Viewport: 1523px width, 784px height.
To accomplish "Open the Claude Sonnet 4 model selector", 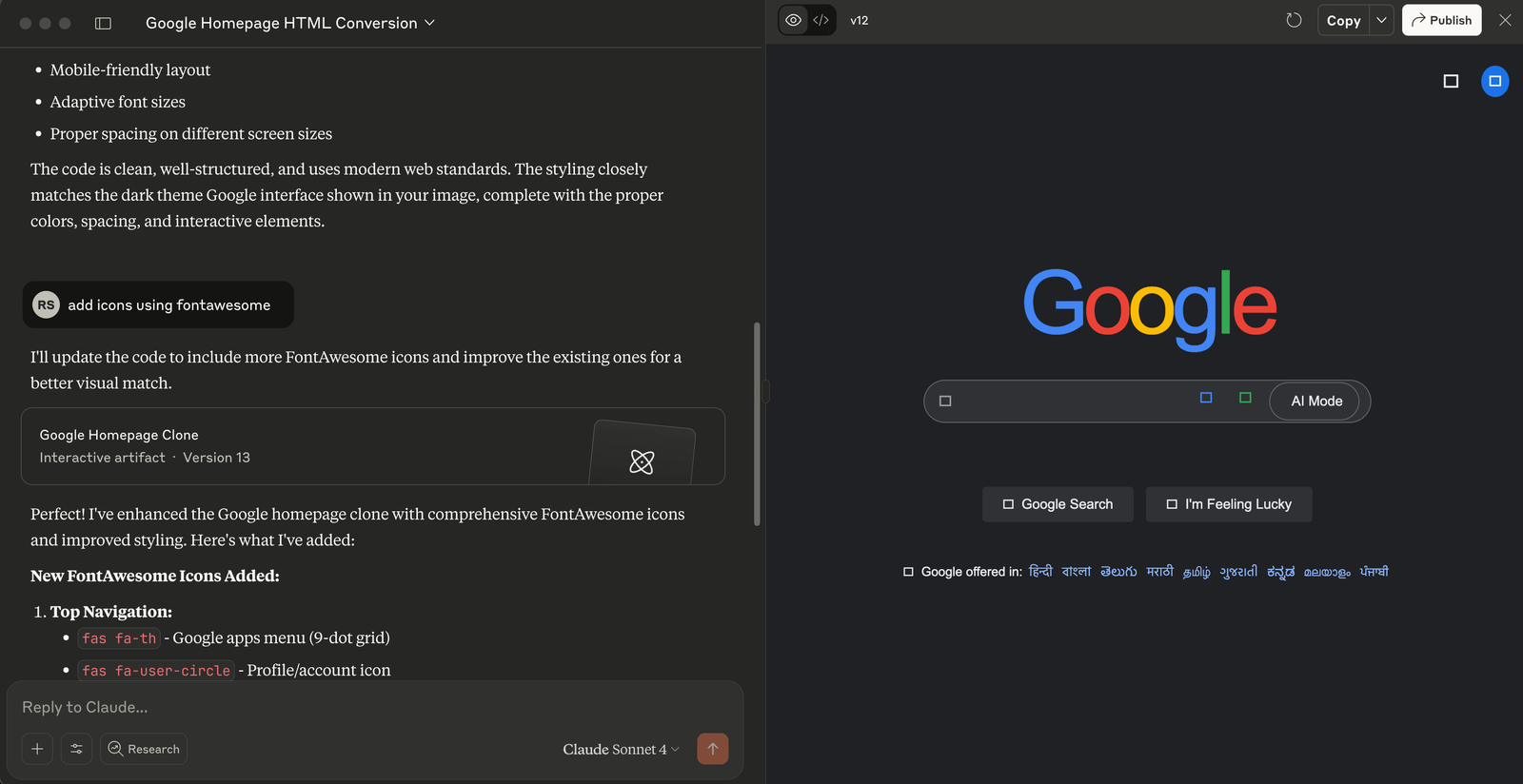I will point(621,749).
